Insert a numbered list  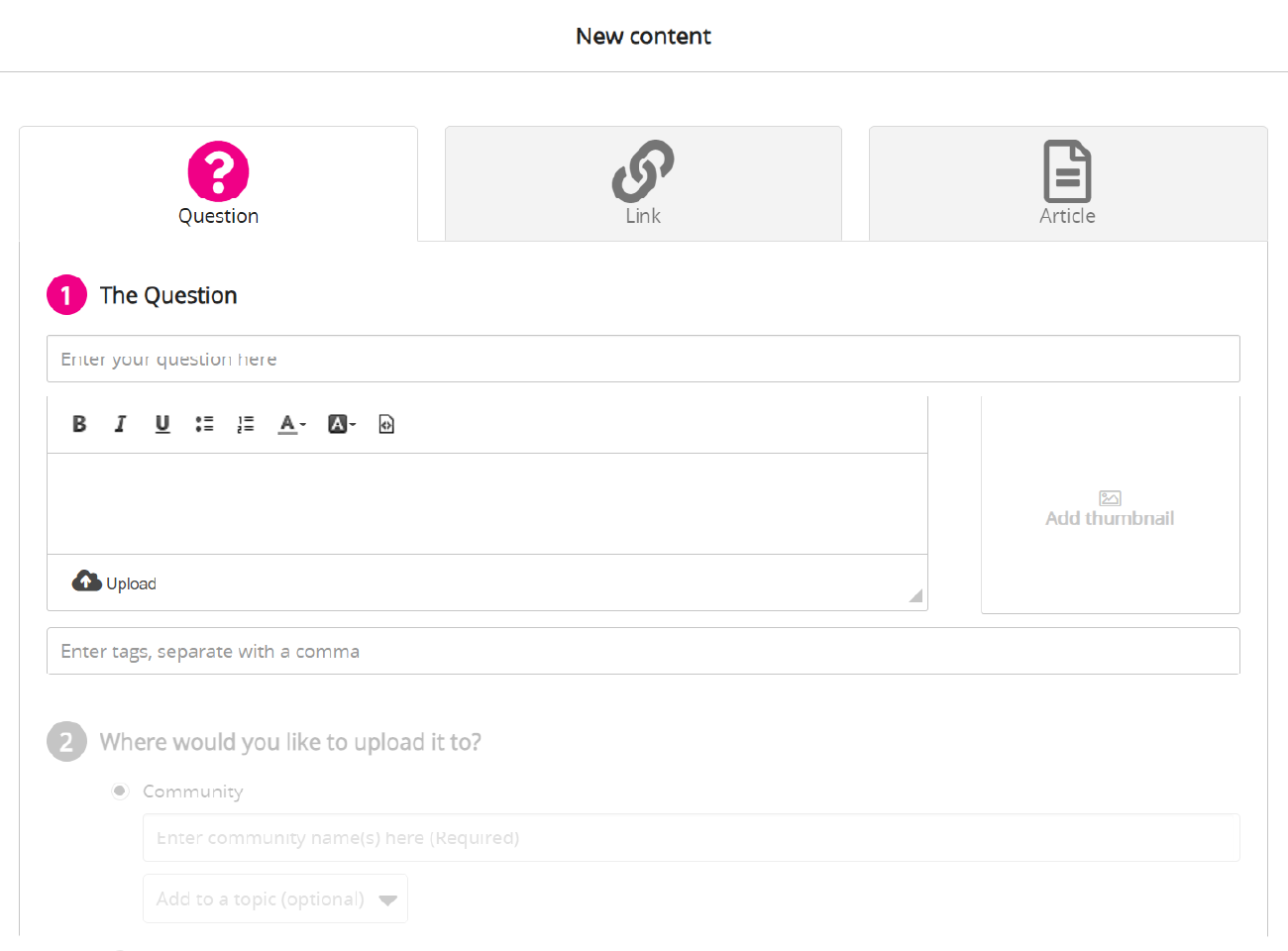point(246,424)
